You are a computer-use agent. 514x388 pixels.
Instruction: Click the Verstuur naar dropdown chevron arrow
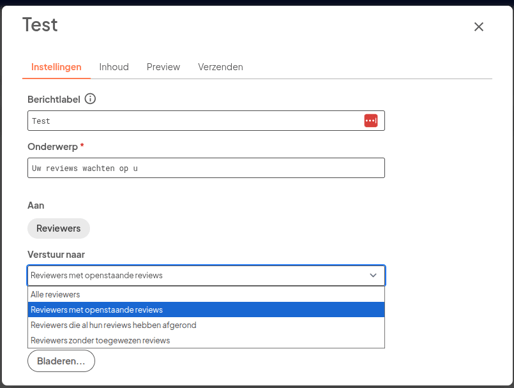[x=373, y=275]
